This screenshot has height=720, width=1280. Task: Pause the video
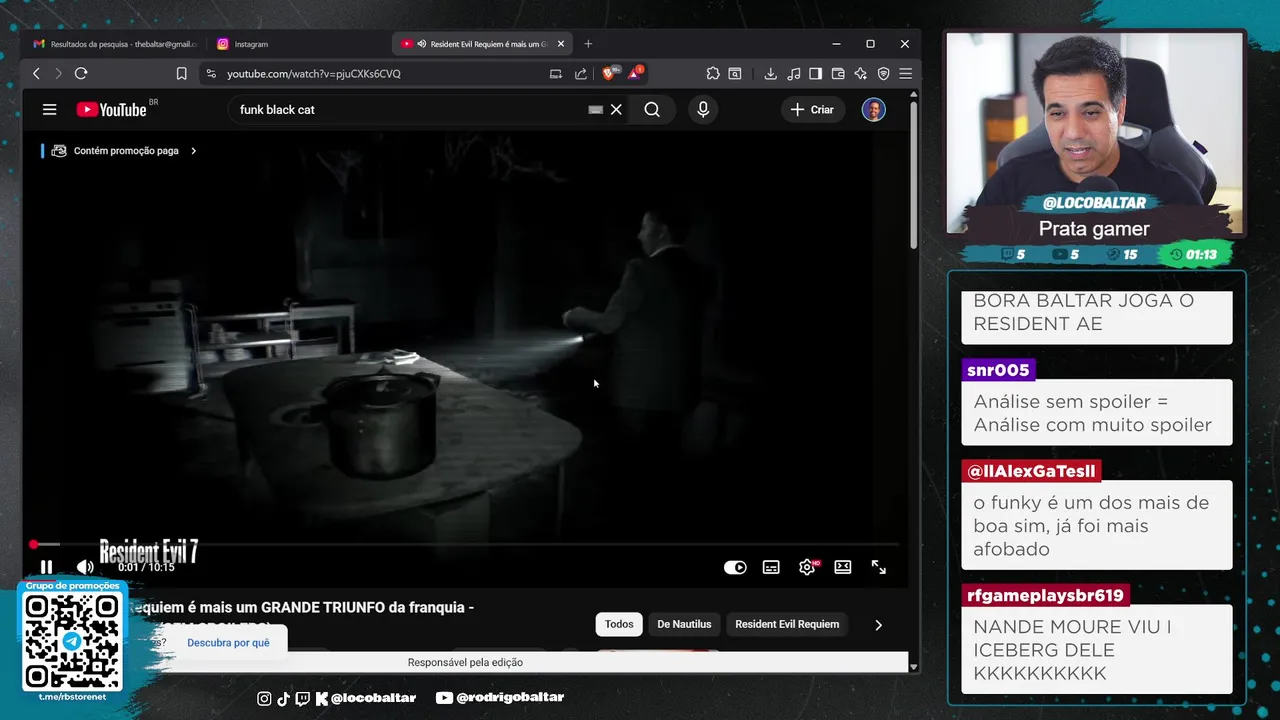(46, 567)
